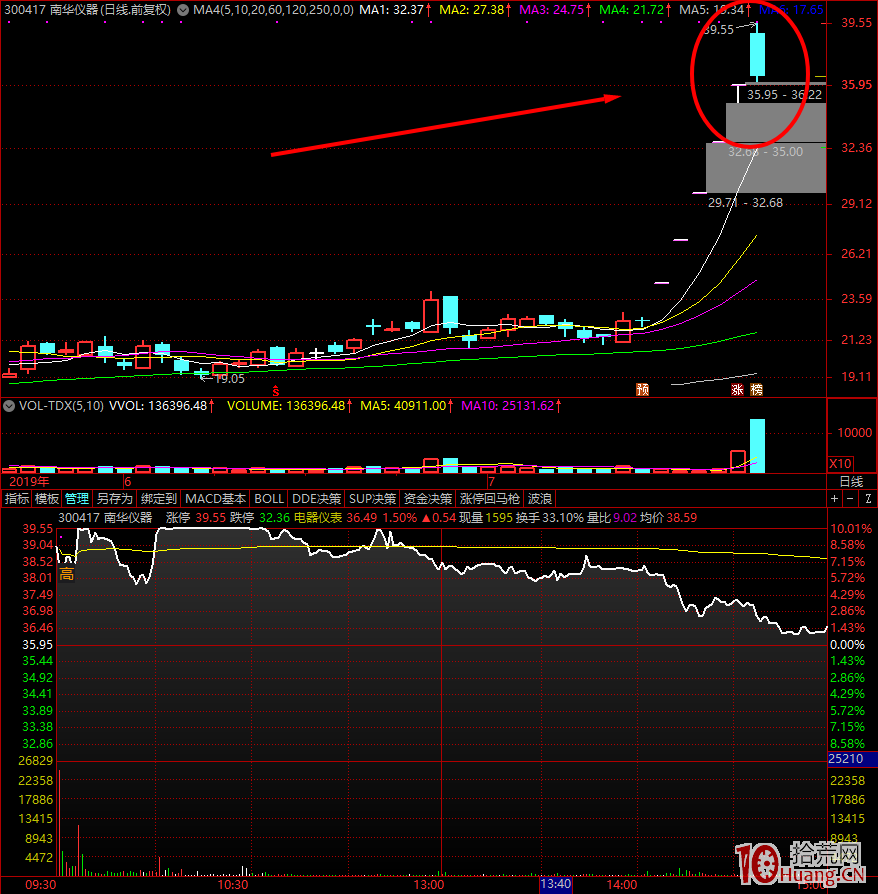
Task: Click the highlighted 25210 volume value
Action: click(x=846, y=759)
